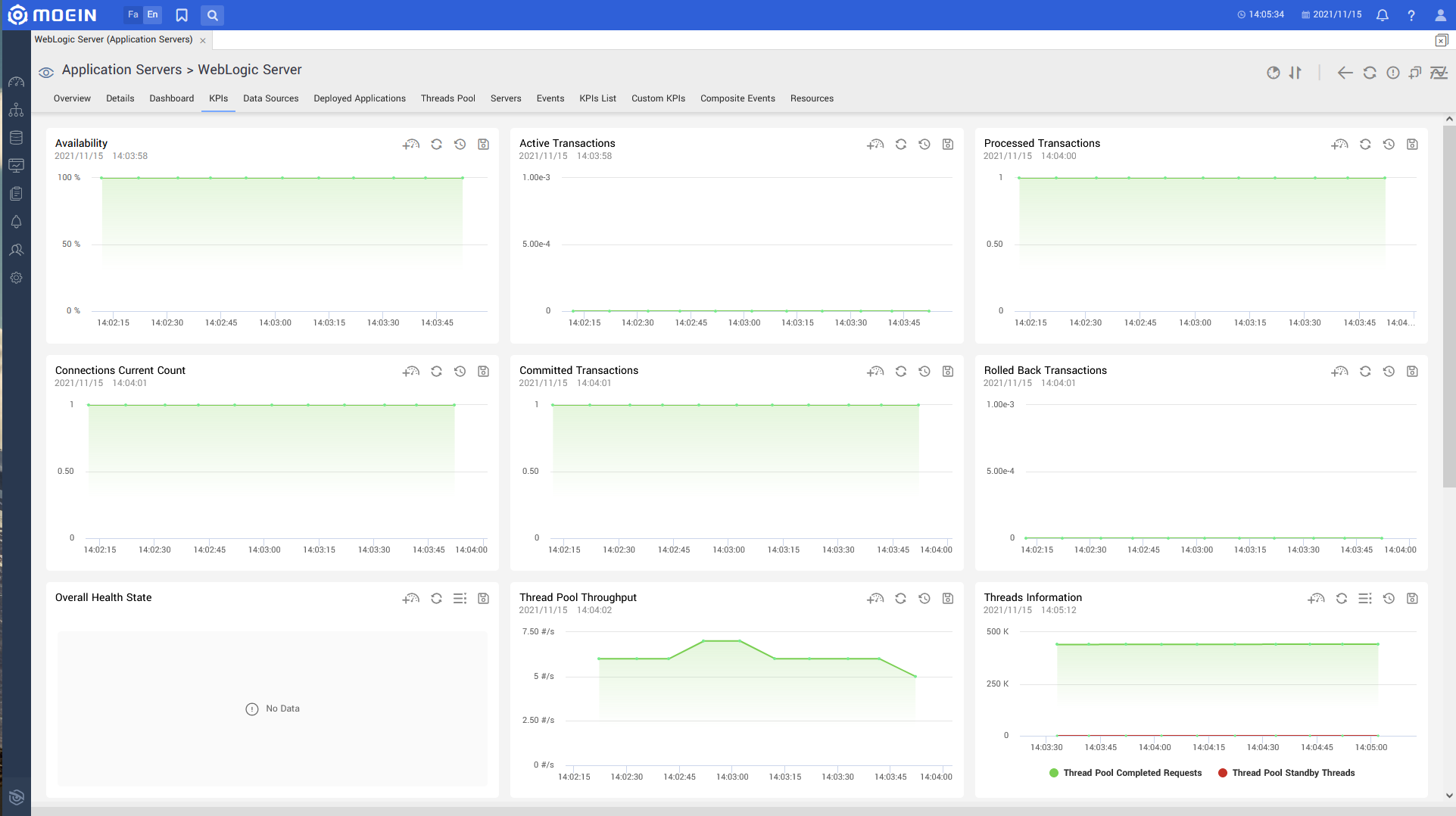Screen dimensions: 1456x816
Task: Open topology hierarchy icon in left sidebar
Action: click(16, 110)
